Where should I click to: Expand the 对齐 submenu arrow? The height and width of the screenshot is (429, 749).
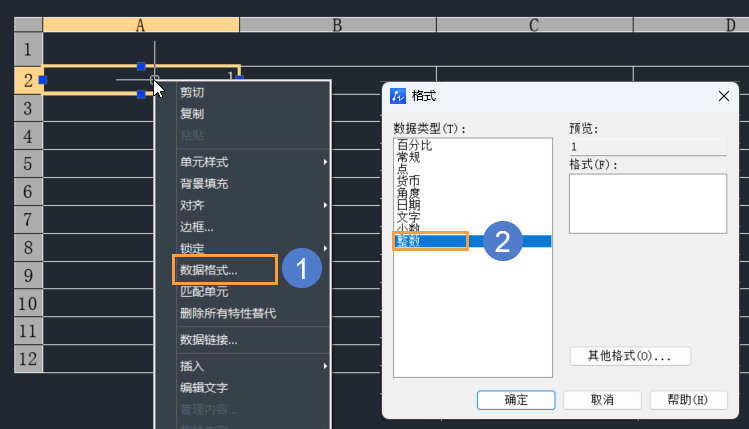pyautogui.click(x=325, y=205)
